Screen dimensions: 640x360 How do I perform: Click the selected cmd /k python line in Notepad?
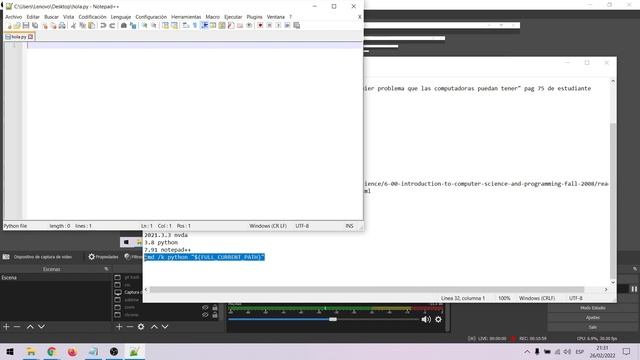(204, 257)
